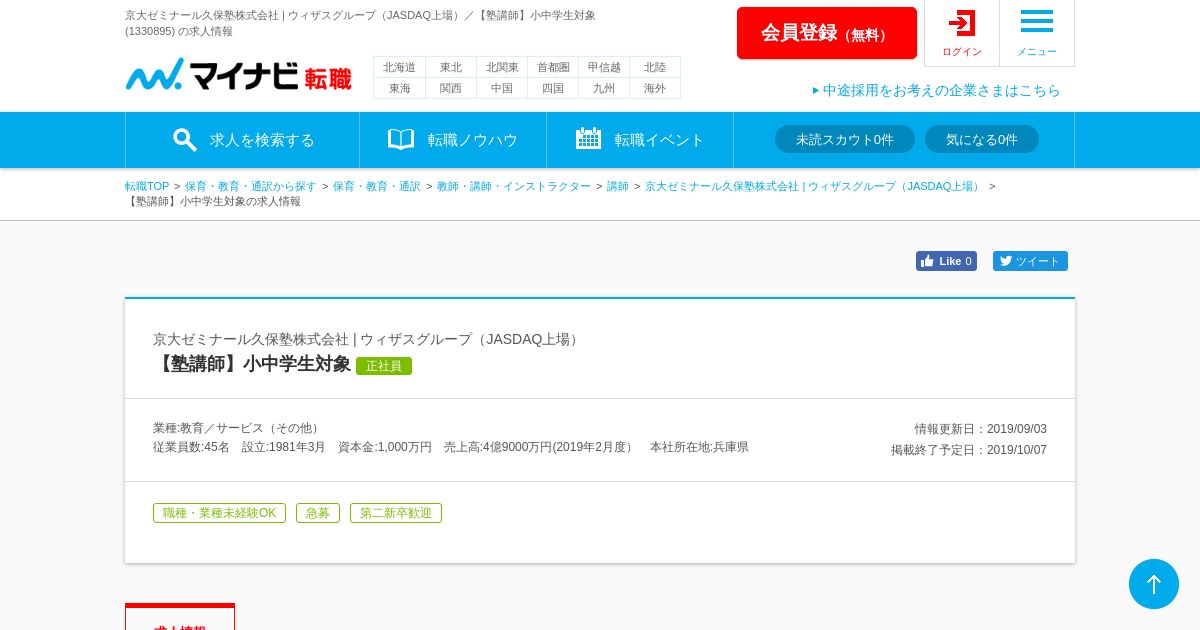
Task: Click the login door icon
Action: tap(962, 23)
